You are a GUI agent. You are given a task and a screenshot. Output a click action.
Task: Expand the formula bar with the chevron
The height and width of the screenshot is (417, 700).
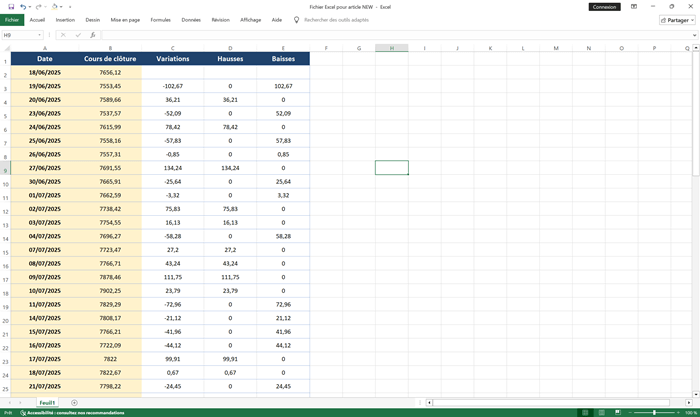[x=693, y=35]
